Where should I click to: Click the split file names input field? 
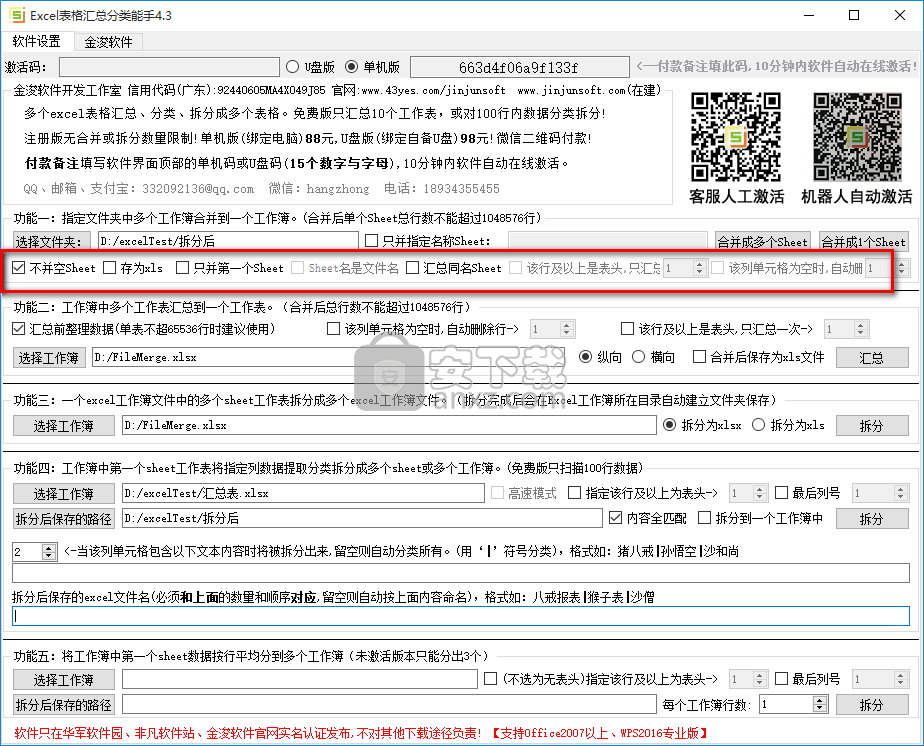click(x=460, y=616)
